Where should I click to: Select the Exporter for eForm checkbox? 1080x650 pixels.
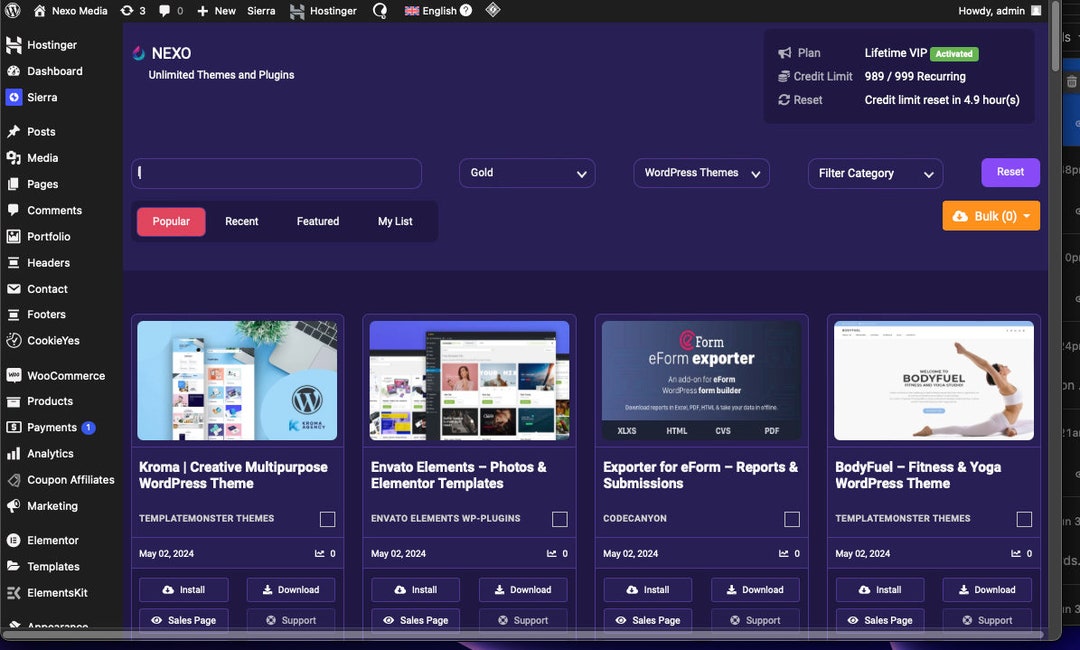coord(791,518)
